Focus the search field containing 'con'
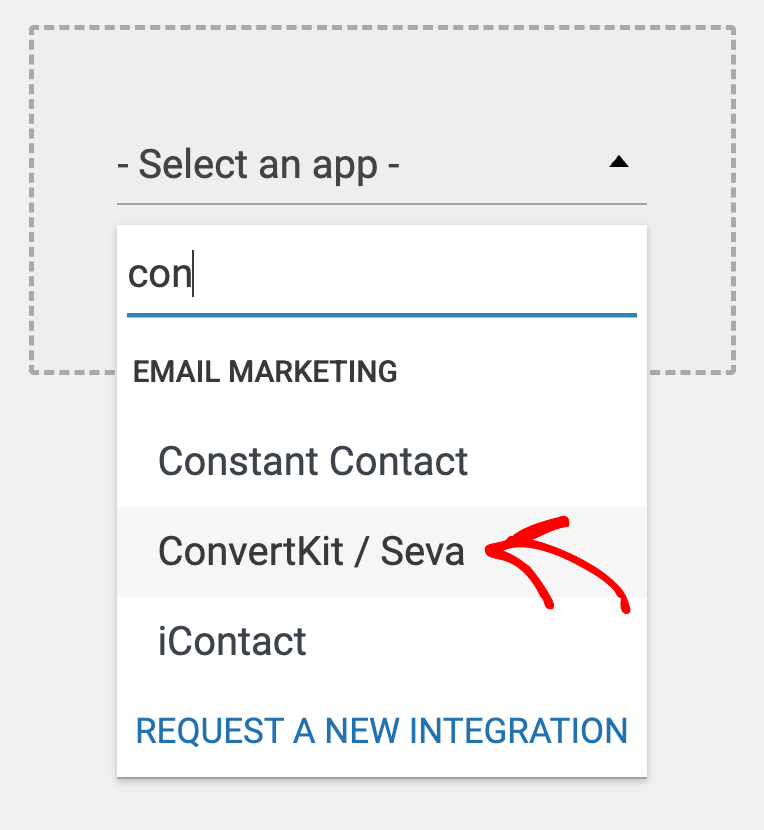Image resolution: width=764 pixels, height=830 pixels. coord(381,274)
